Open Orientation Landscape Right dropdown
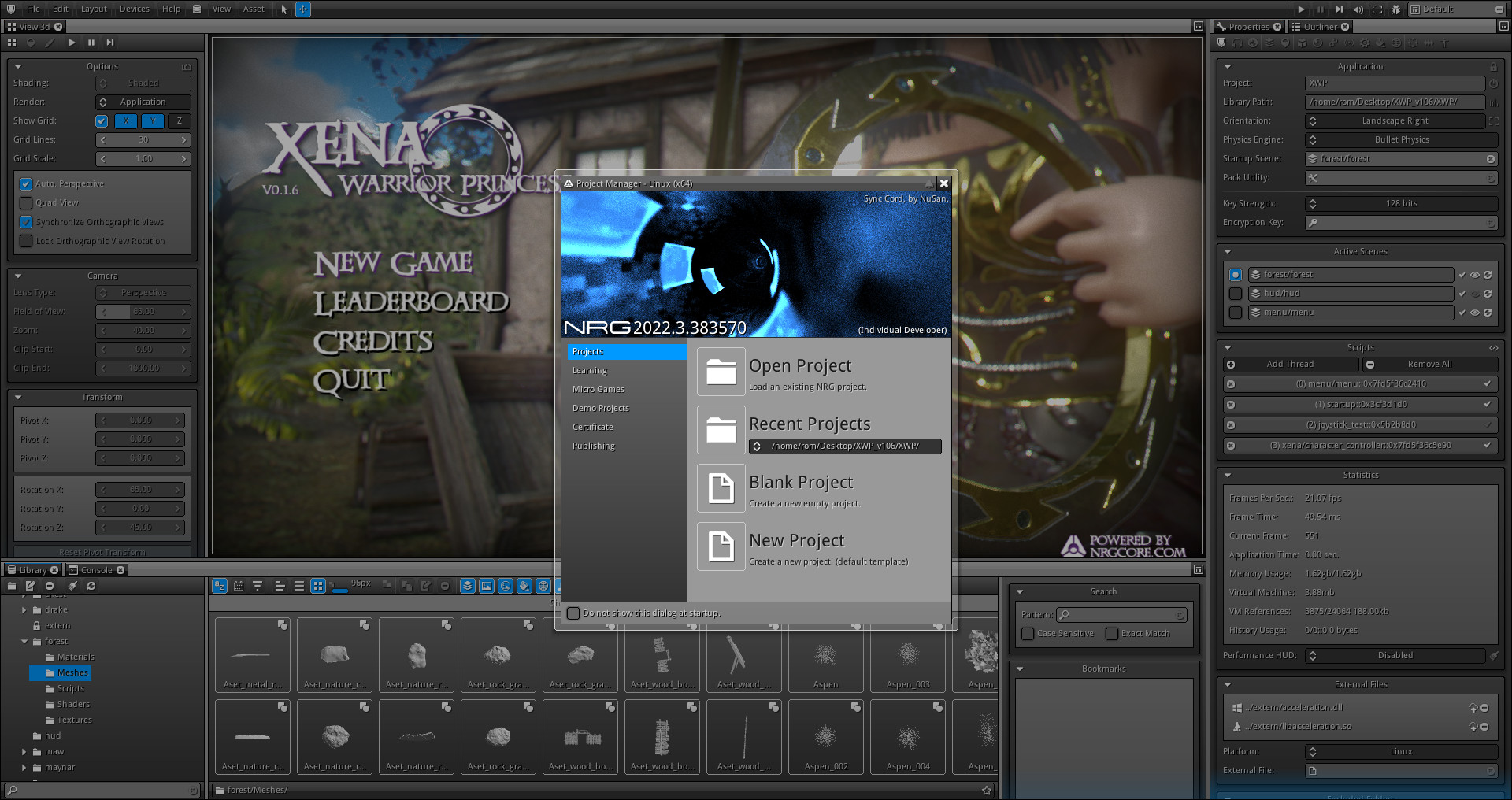Screen dimensions: 1512x800 point(1394,121)
